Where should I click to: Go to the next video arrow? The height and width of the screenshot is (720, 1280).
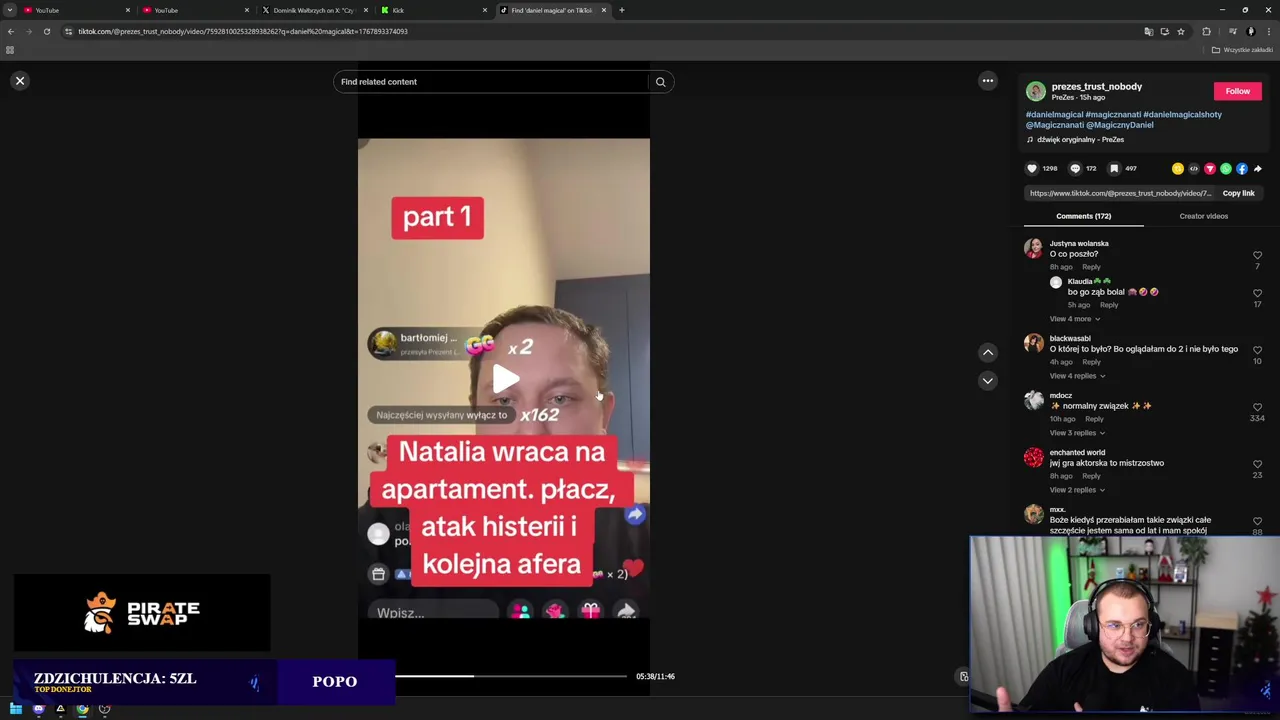click(x=988, y=380)
